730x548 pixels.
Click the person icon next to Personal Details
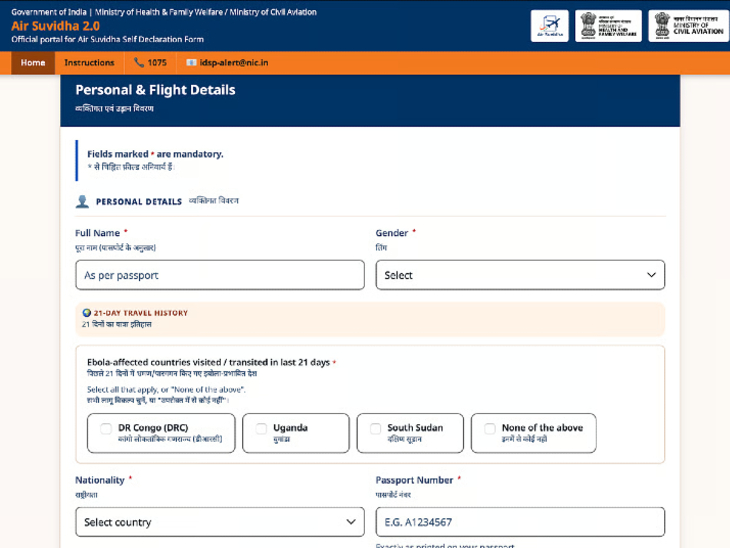pyautogui.click(x=82, y=202)
